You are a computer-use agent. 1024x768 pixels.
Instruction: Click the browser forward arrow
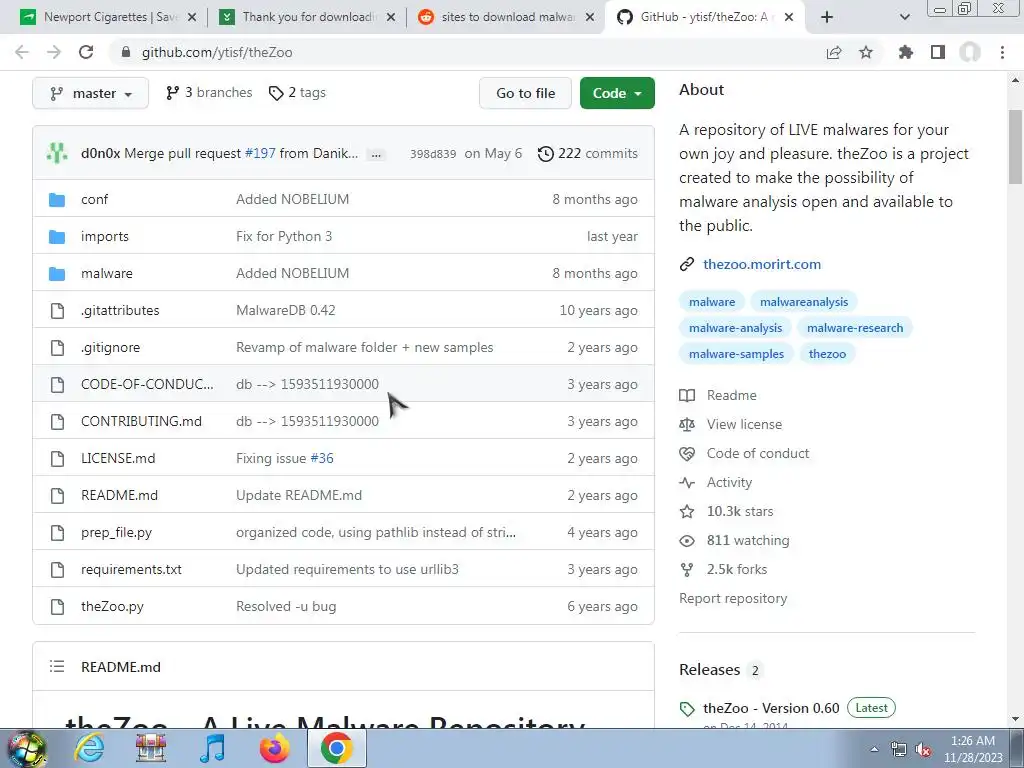(x=54, y=52)
